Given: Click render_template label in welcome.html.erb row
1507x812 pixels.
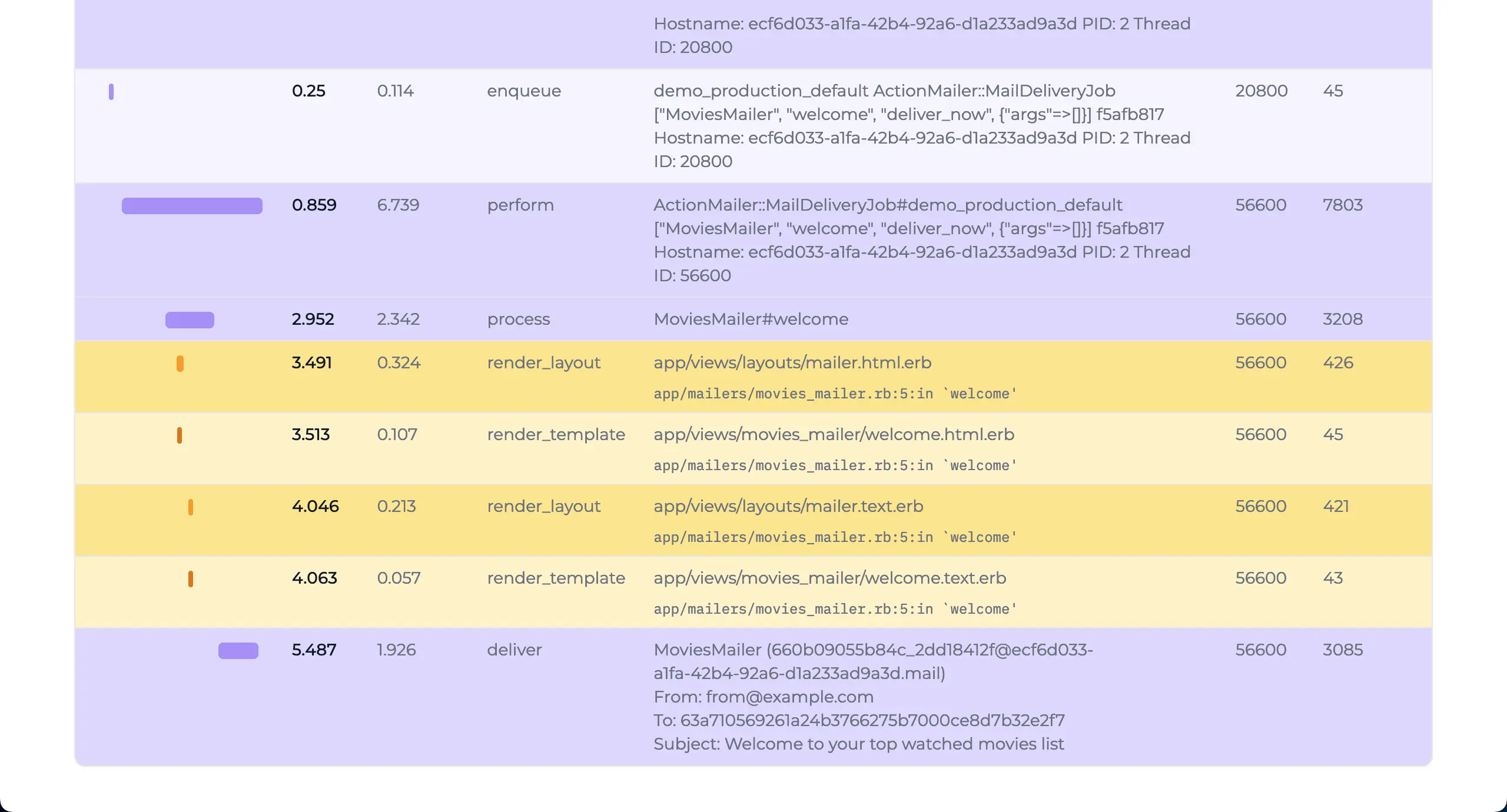Looking at the screenshot, I should coord(556,434).
